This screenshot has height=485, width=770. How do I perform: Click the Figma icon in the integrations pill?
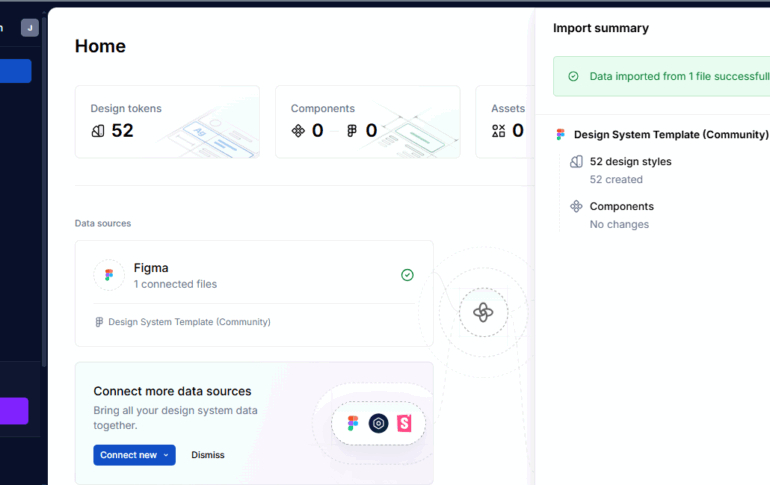pos(353,424)
